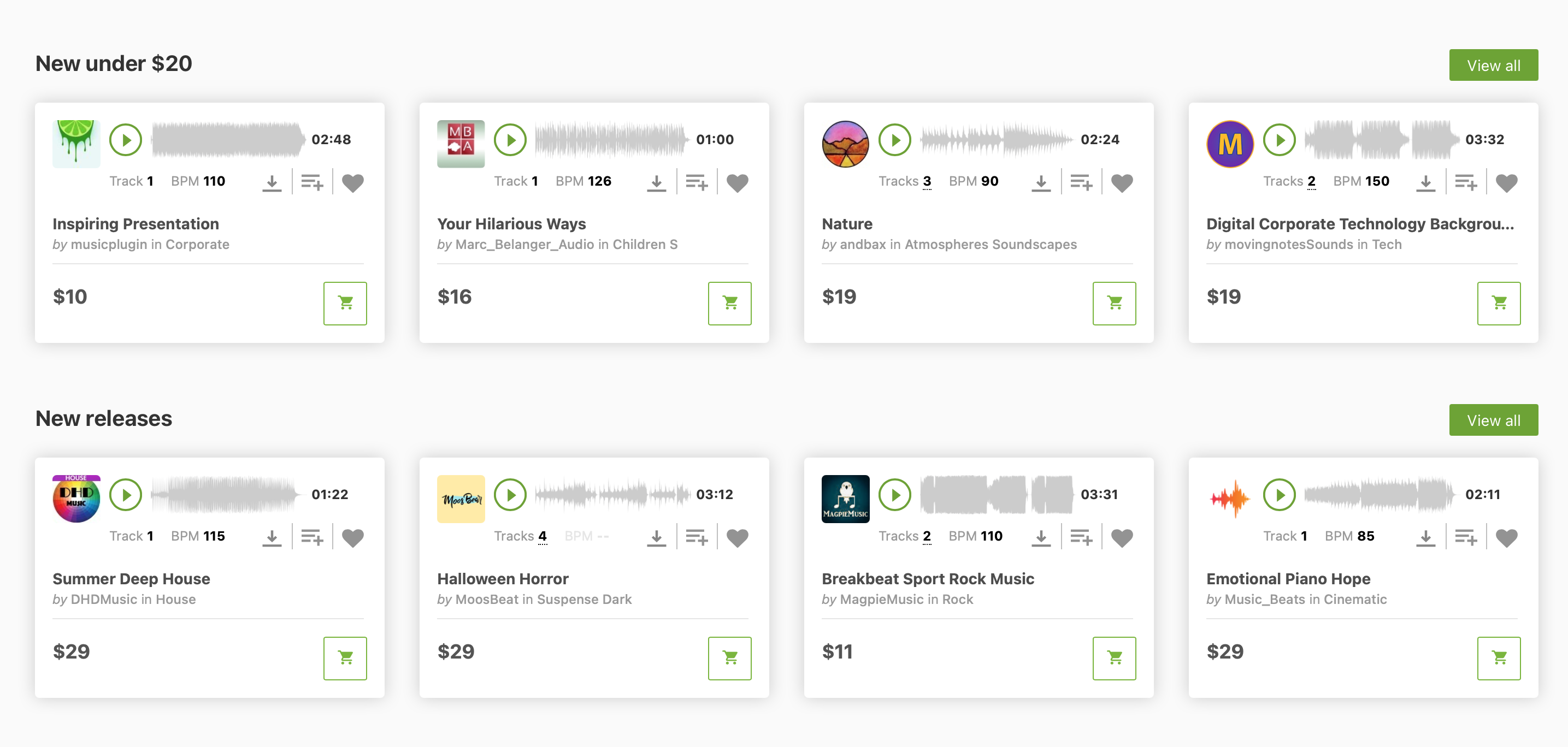This screenshot has height=747, width=1568.
Task: Play the Halloween Horror preview
Action: [510, 495]
